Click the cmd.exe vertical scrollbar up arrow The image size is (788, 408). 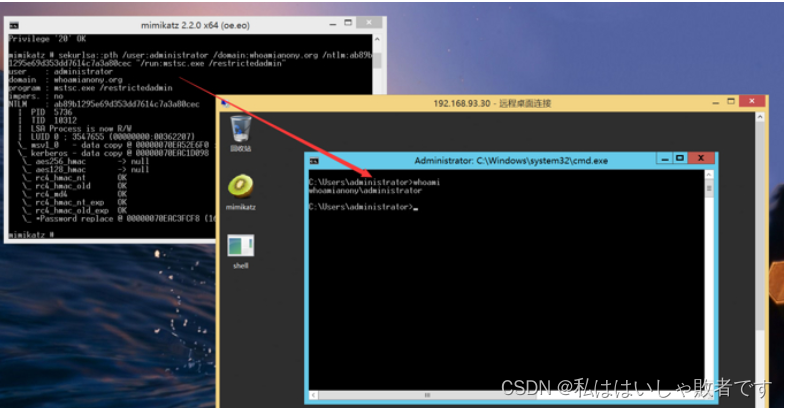709,174
